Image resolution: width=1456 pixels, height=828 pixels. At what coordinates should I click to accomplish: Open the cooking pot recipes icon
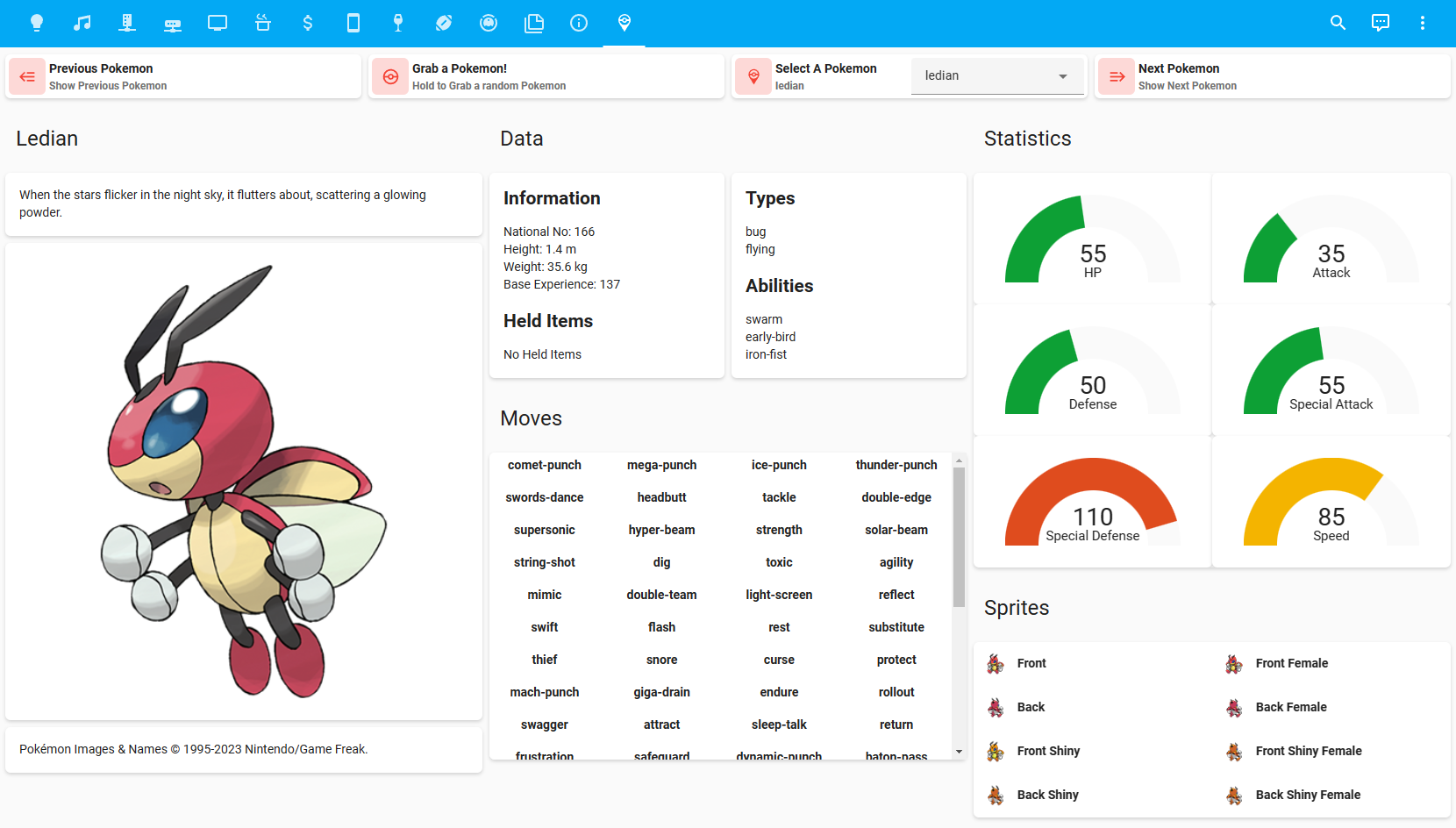[x=263, y=23]
